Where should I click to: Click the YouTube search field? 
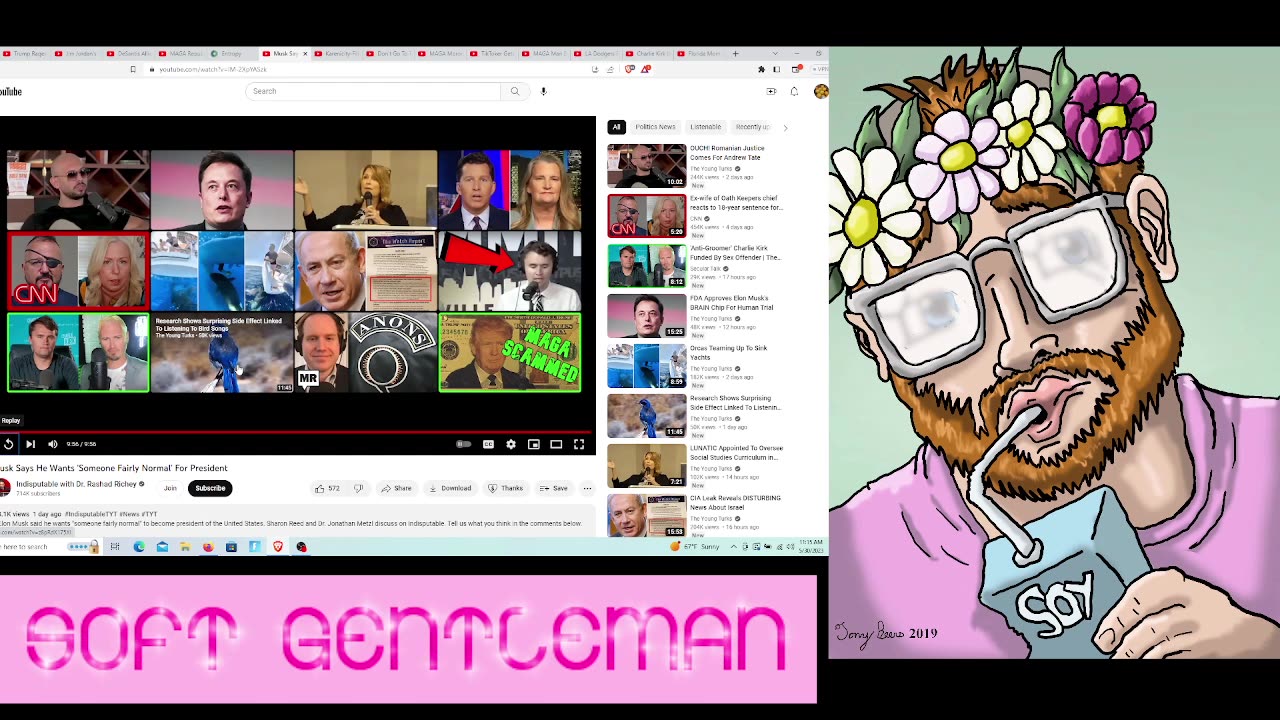(372, 91)
